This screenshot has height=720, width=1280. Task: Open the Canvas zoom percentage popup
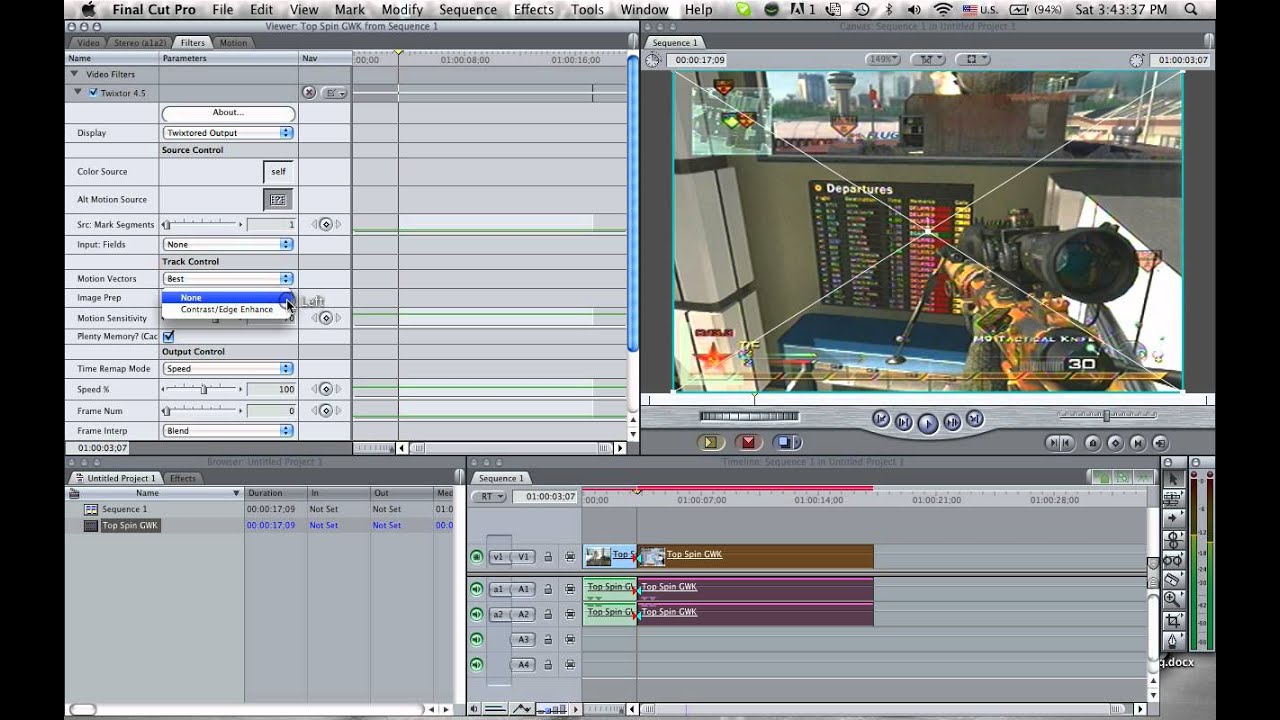pyautogui.click(x=882, y=60)
